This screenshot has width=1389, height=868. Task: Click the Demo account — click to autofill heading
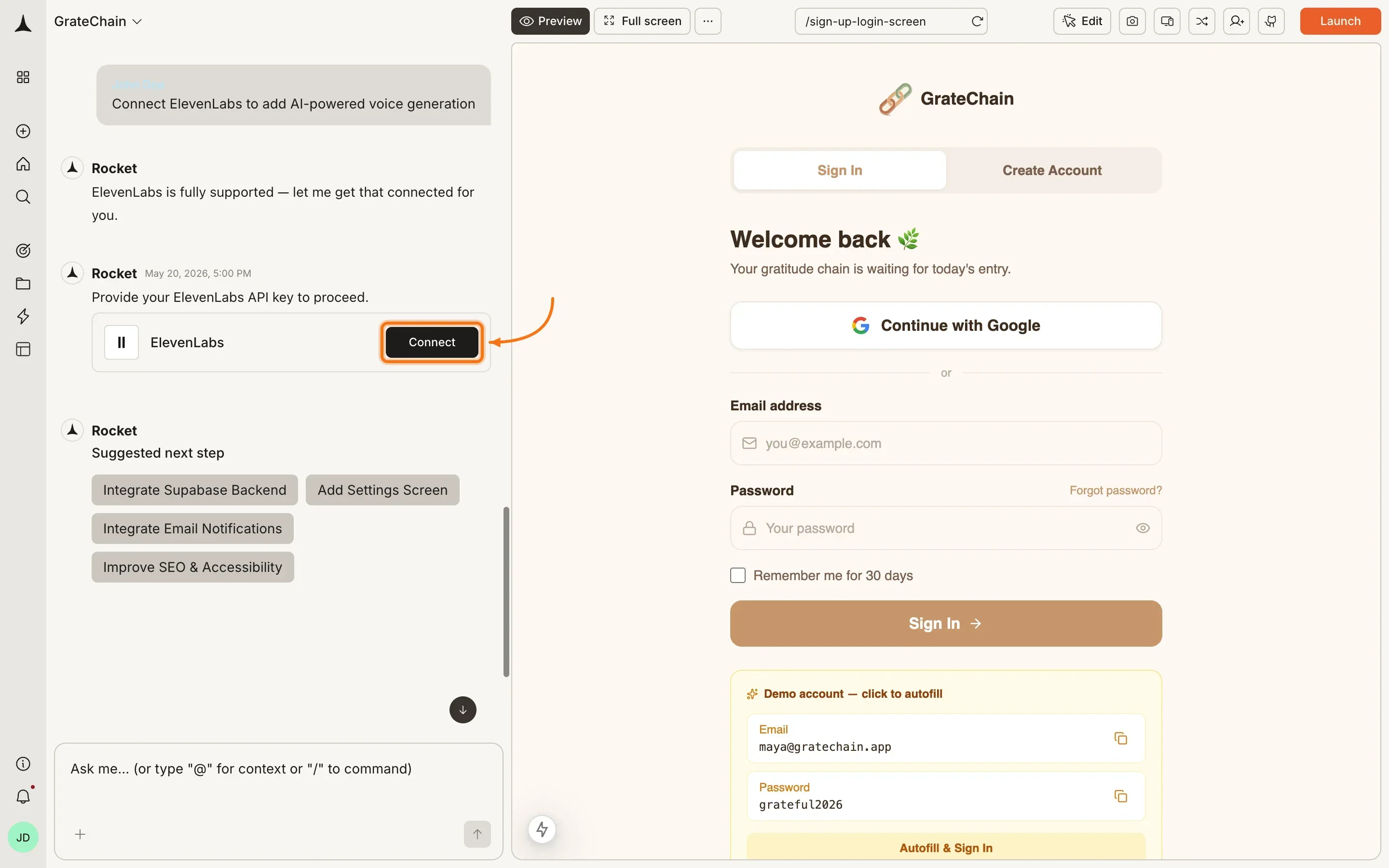click(x=852, y=693)
